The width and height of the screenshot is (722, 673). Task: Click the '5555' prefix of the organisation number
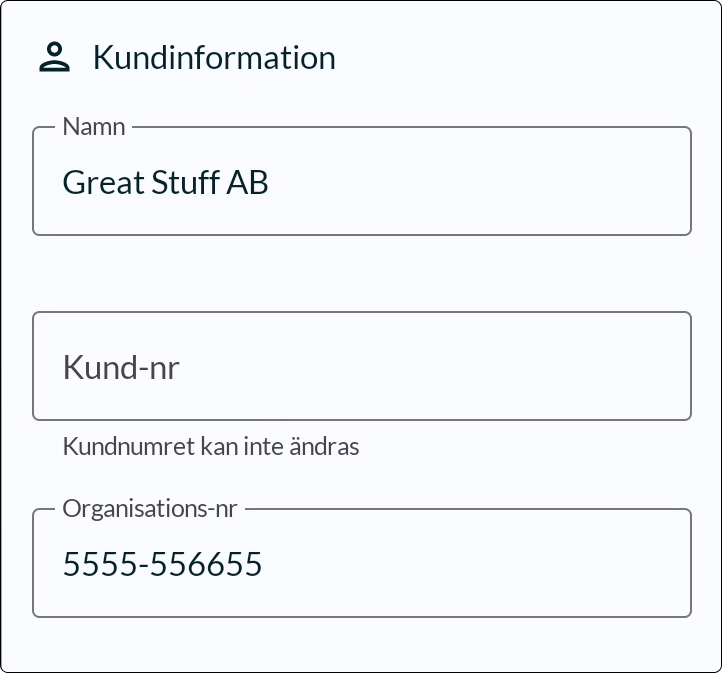[x=99, y=564]
